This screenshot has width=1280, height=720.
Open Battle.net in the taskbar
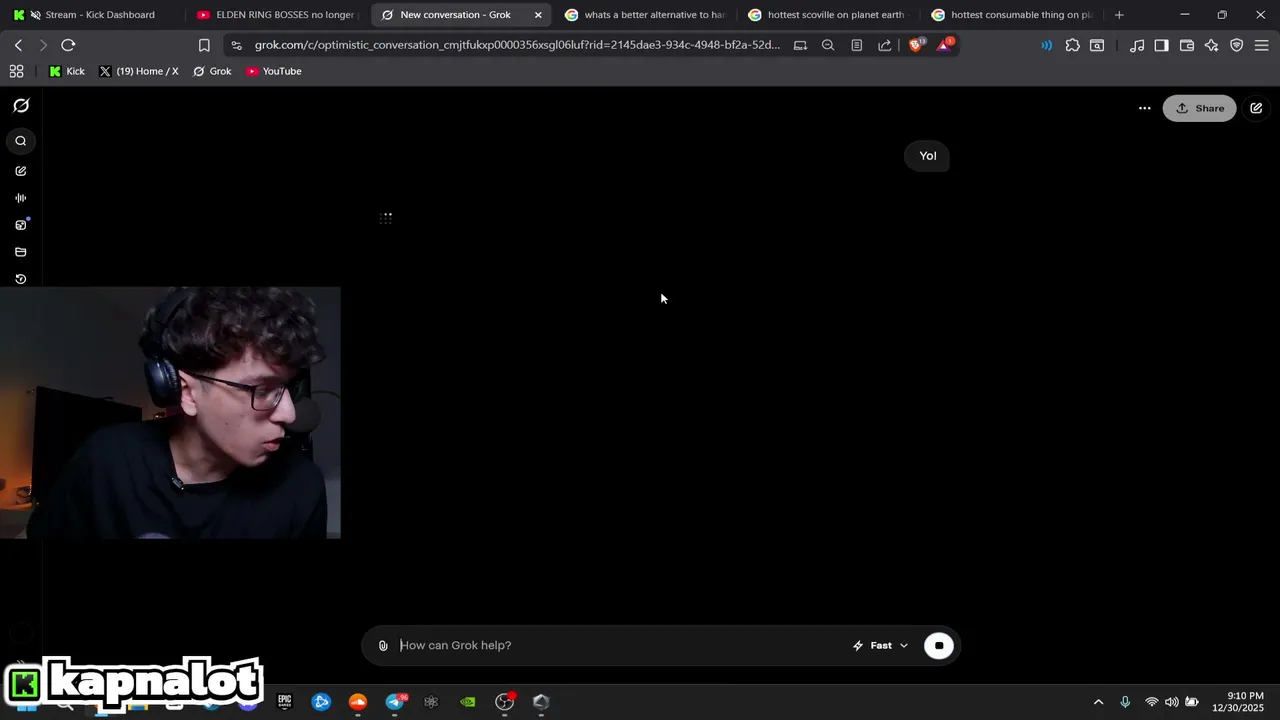click(321, 702)
